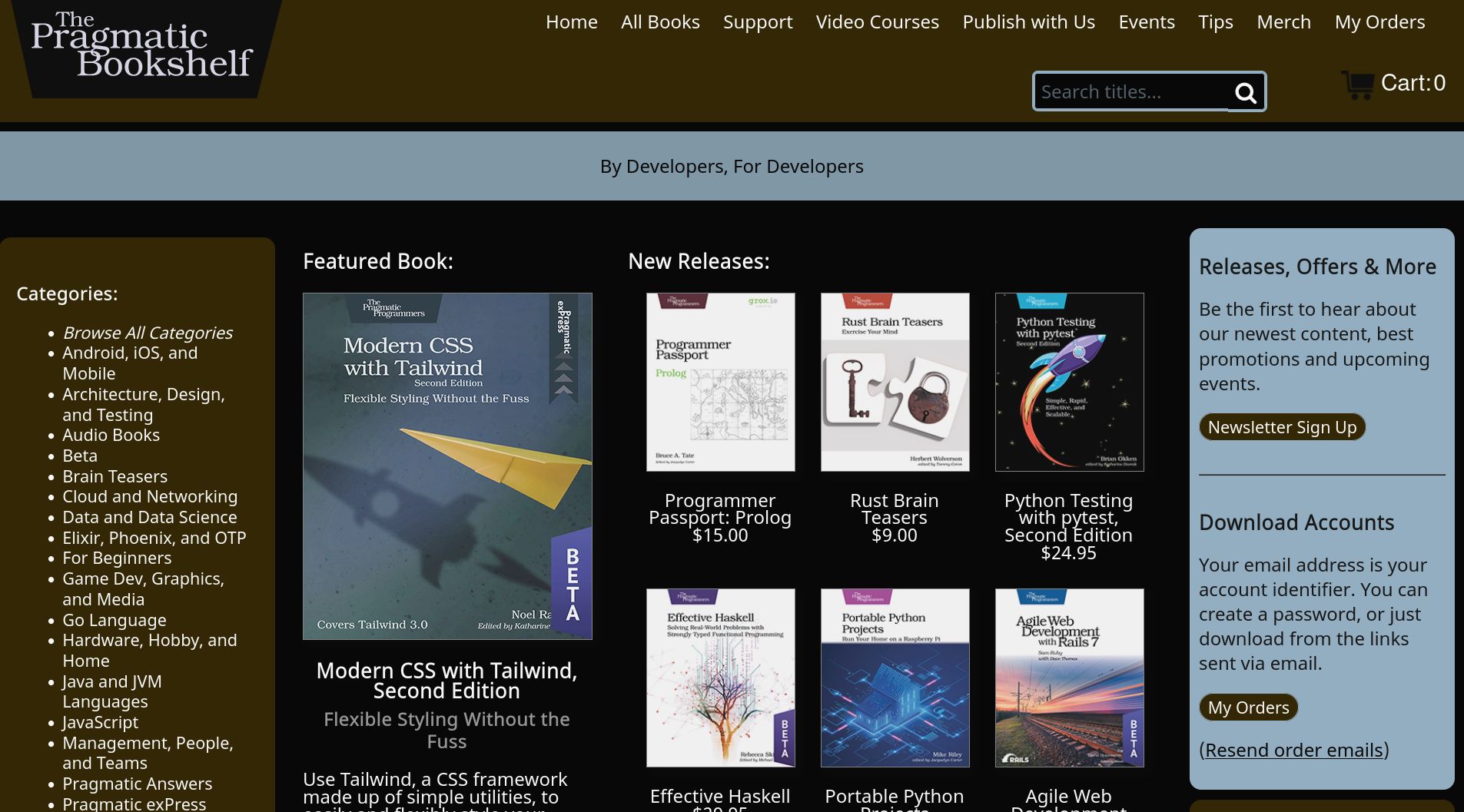1464x812 pixels.
Task: Open Elixir, Phoenix, and OTP category
Action: 154,538
